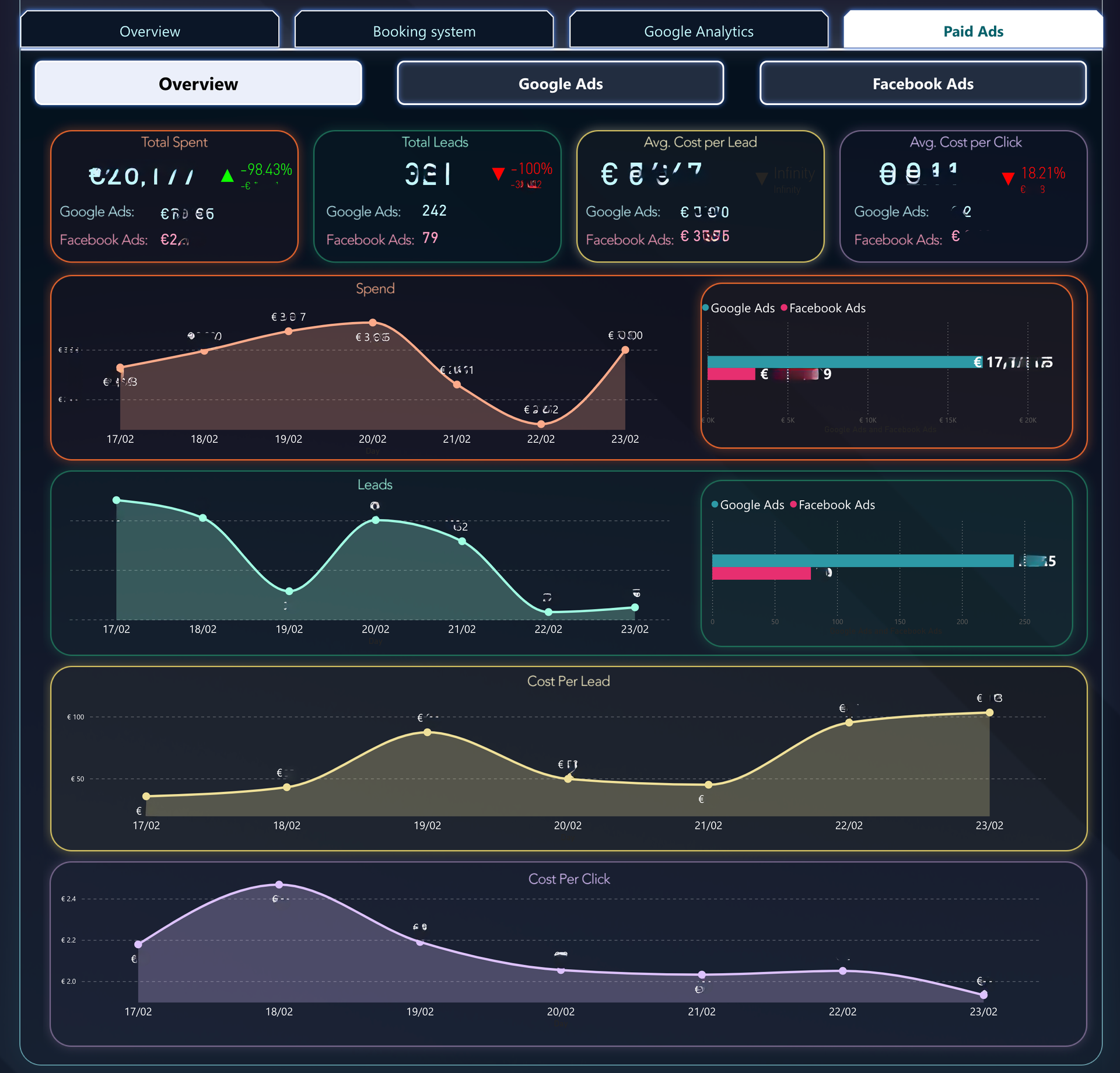The image size is (1120, 1073).
Task: Click the € 2.4 axis label on Cost Per Click
Action: 68,899
